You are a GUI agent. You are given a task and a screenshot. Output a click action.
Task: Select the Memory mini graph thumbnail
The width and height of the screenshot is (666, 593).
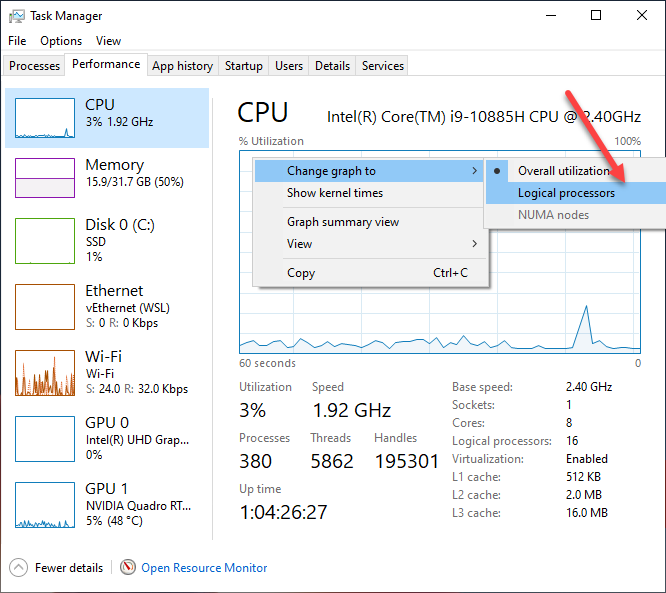45,178
